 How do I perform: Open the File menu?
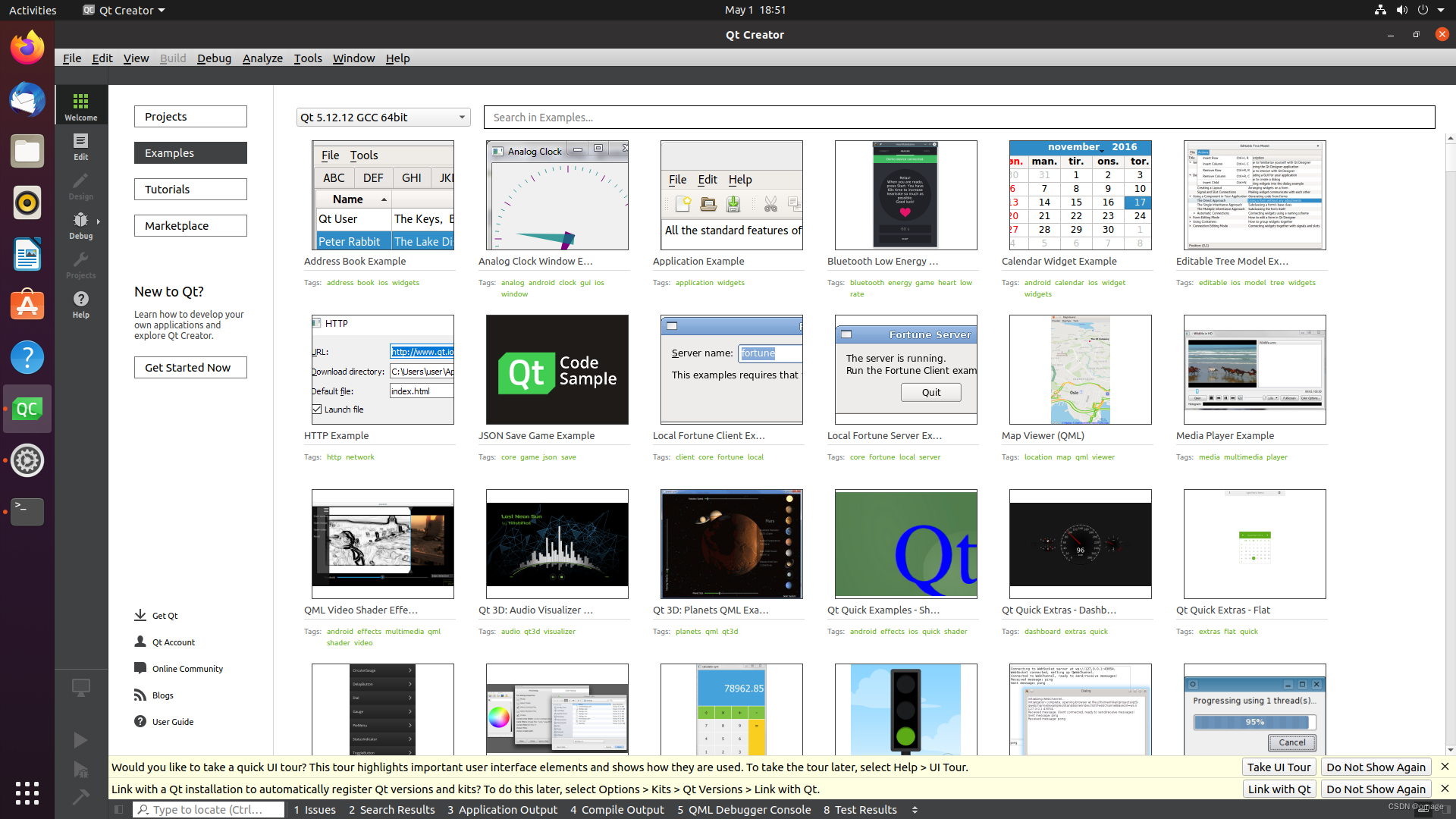pos(72,58)
